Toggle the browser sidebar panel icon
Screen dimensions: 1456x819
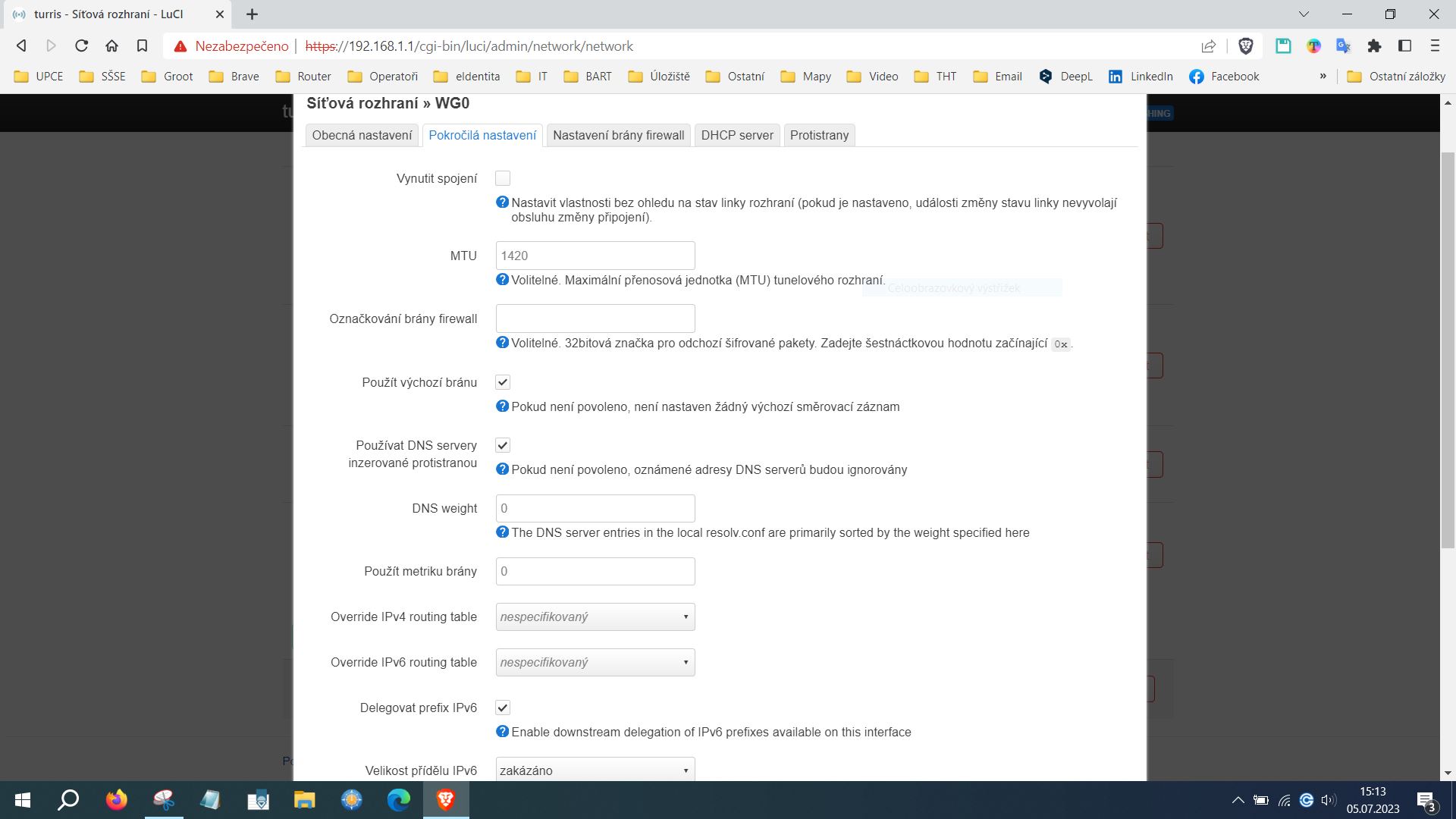coord(1404,46)
